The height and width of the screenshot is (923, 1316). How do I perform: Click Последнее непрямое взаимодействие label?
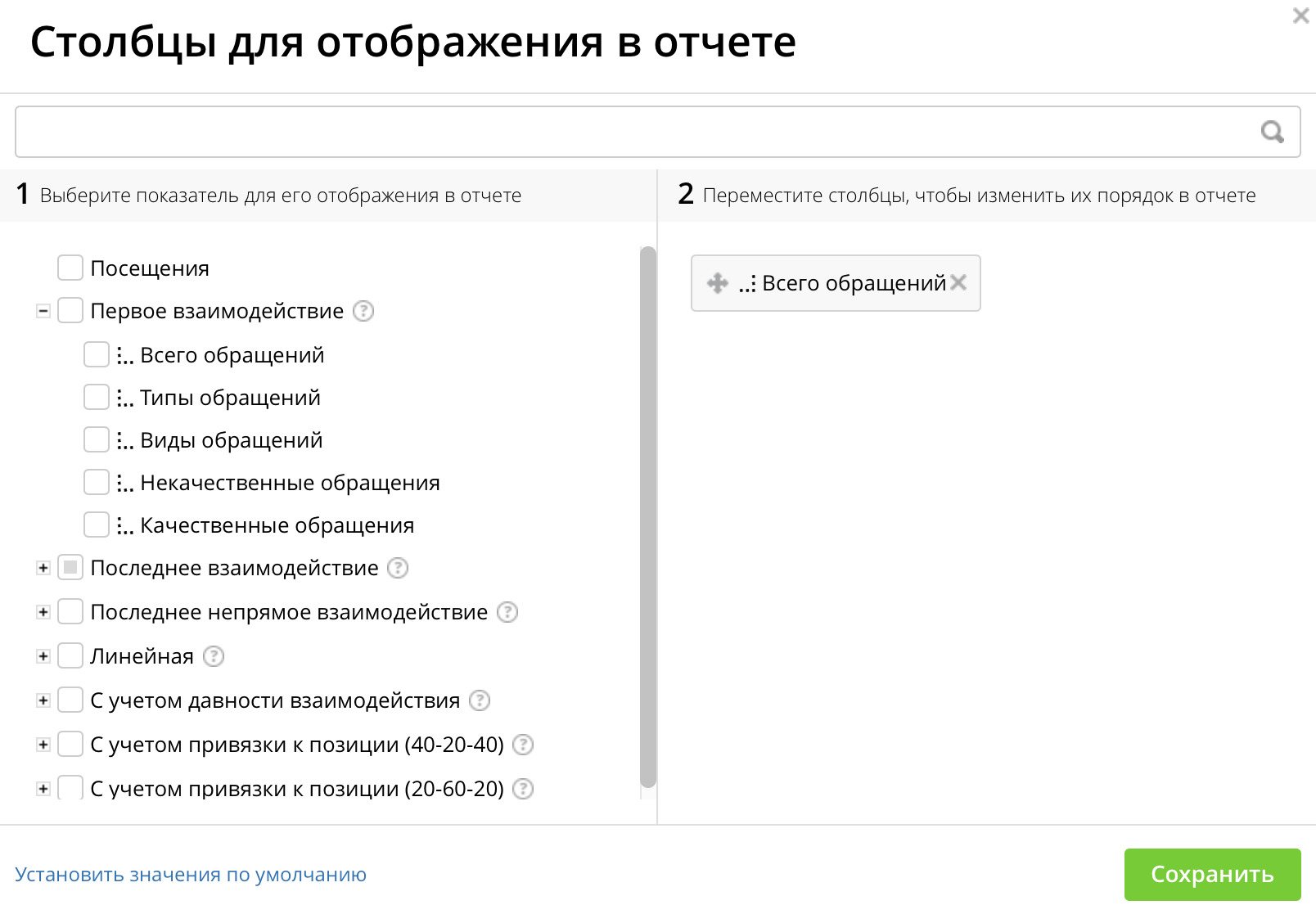tap(289, 612)
